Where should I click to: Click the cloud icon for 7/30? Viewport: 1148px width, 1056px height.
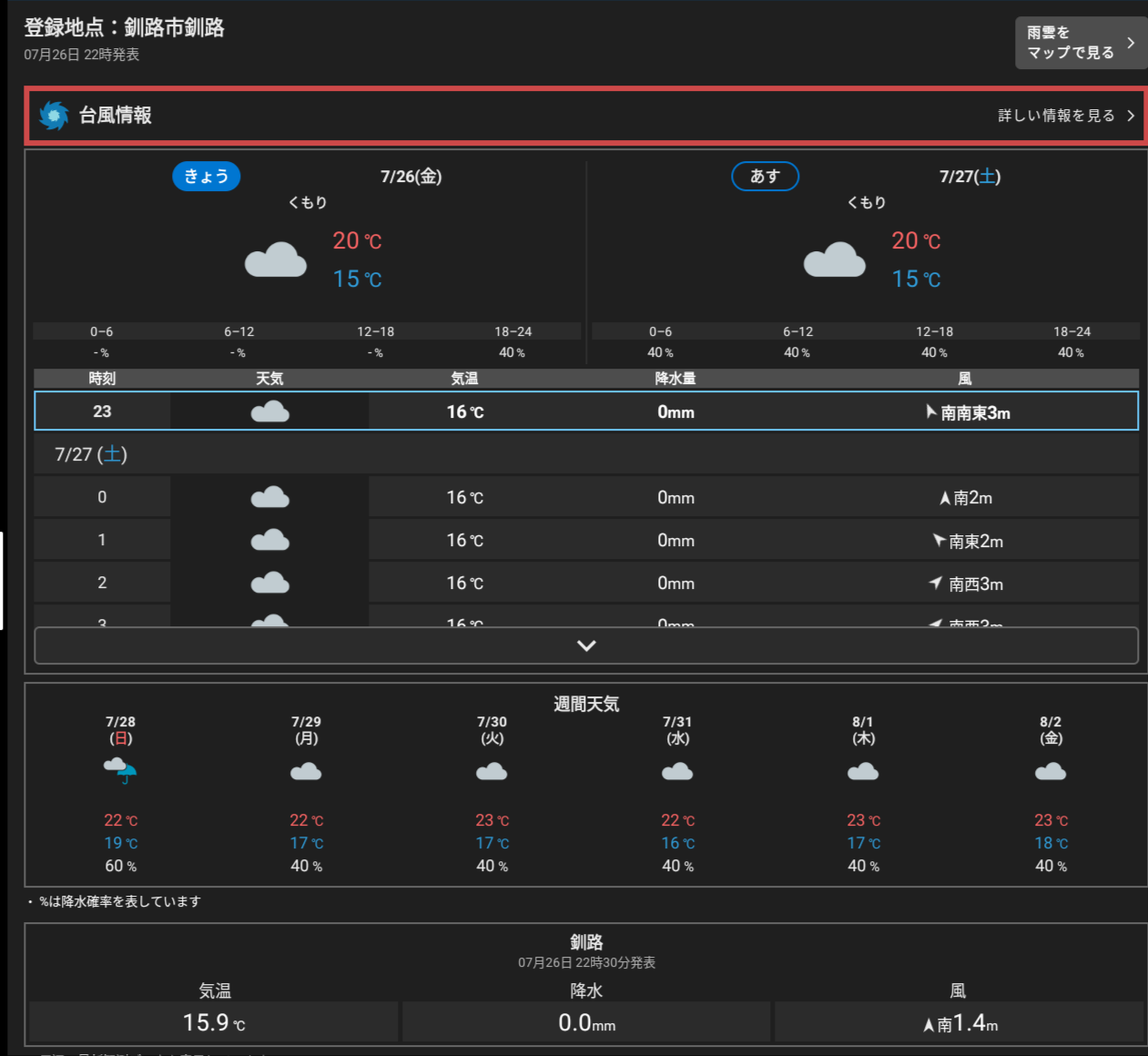click(x=492, y=772)
